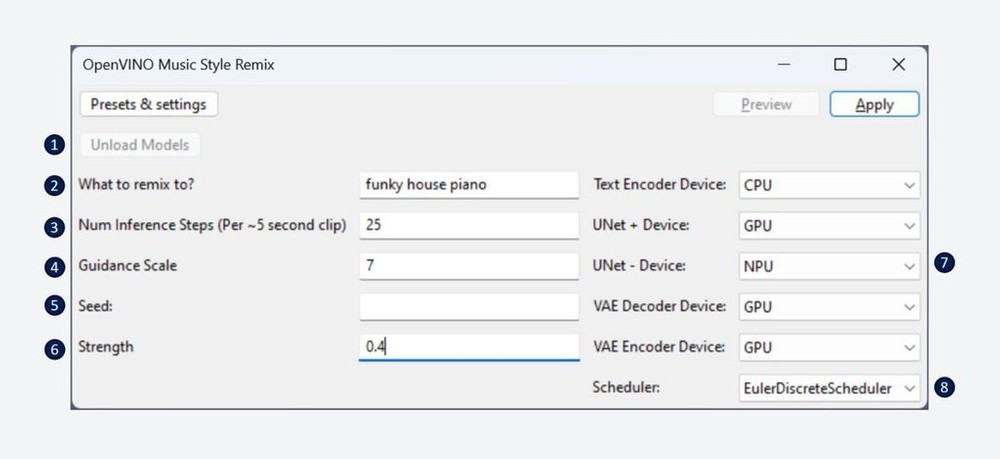1000x459 pixels.
Task: Click the numbered callout 1 marker
Action: tap(54, 145)
